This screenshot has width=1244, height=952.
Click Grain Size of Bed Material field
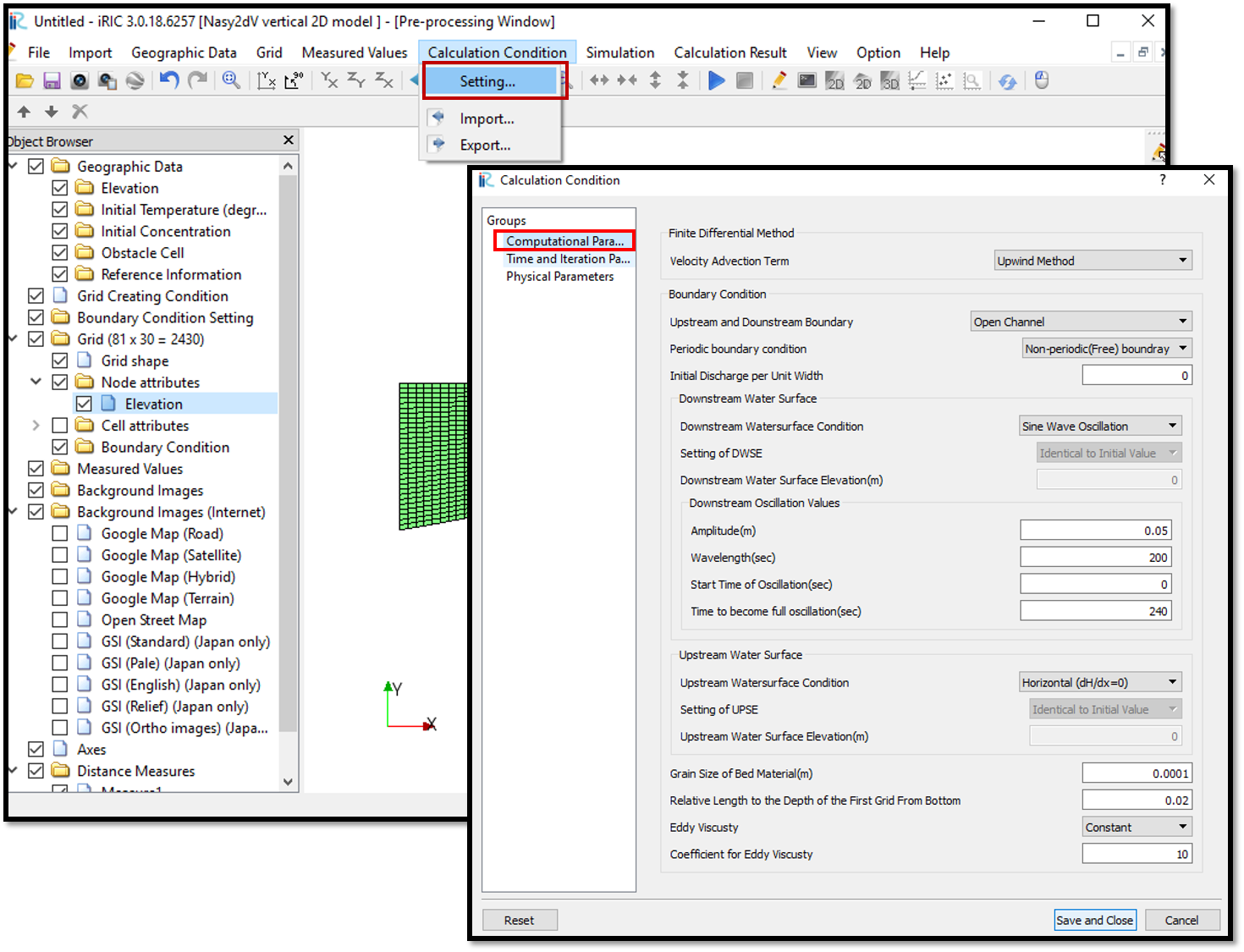click(x=1137, y=773)
